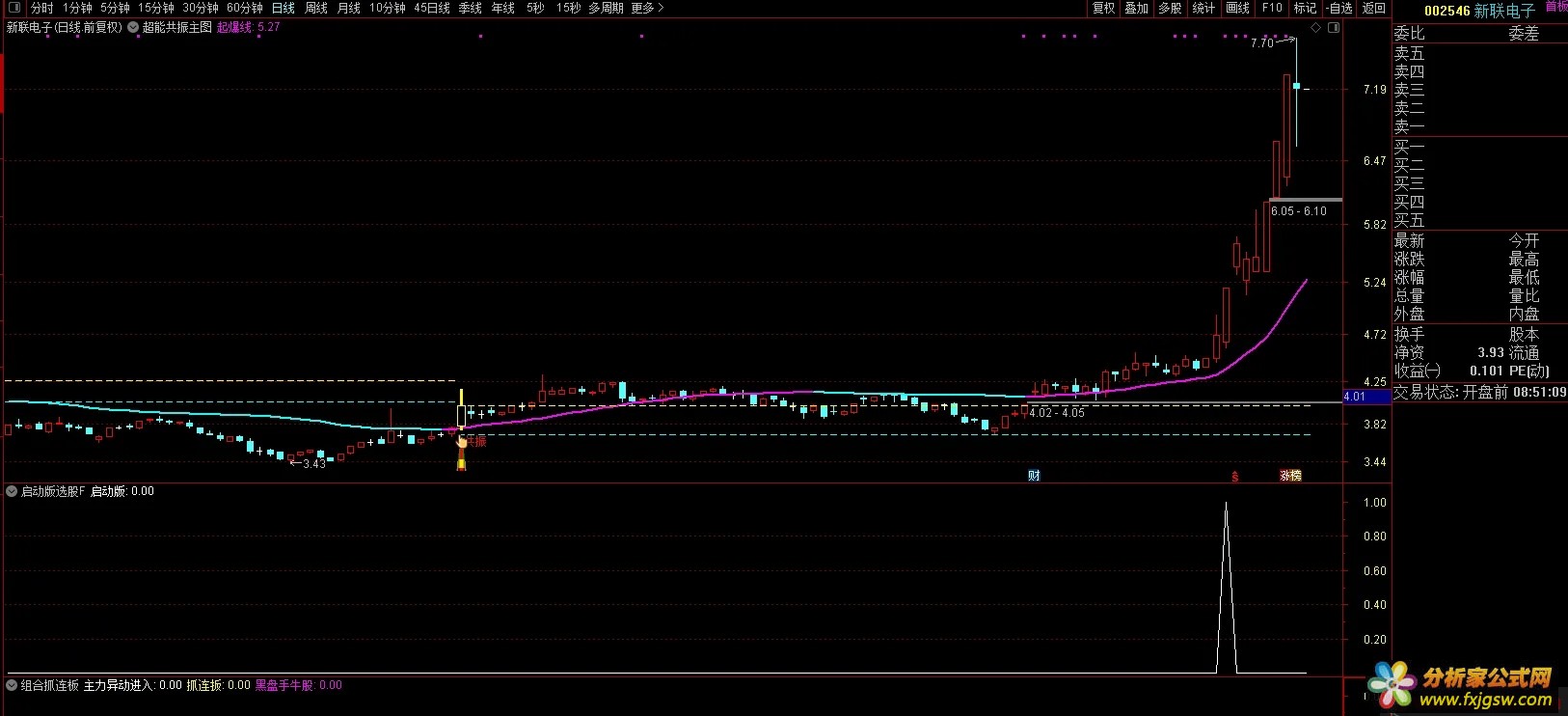The height and width of the screenshot is (716, 1568).
Task: Open 复权 adjustment options
Action: click(1104, 8)
